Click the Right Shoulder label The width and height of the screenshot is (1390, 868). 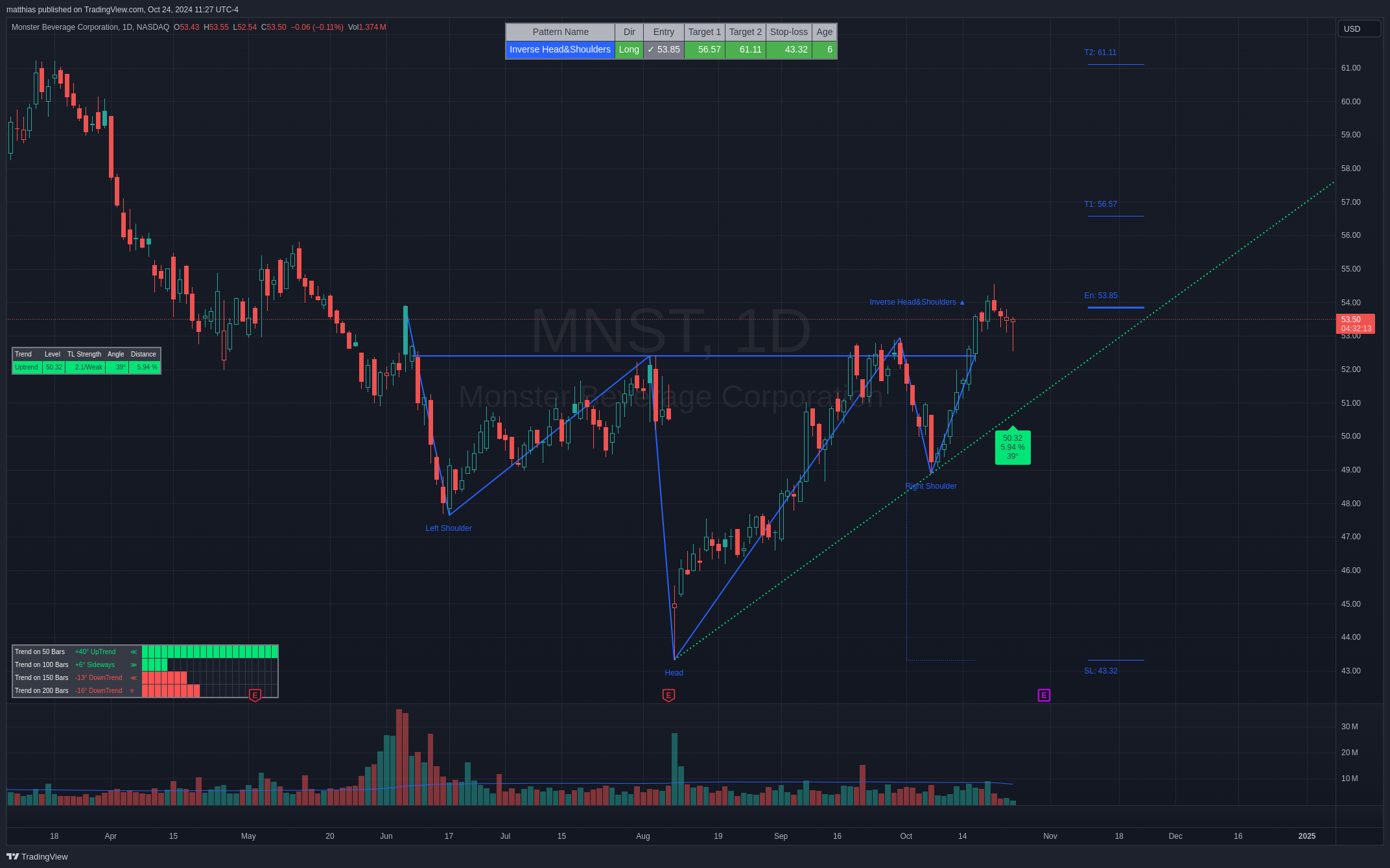click(x=931, y=486)
